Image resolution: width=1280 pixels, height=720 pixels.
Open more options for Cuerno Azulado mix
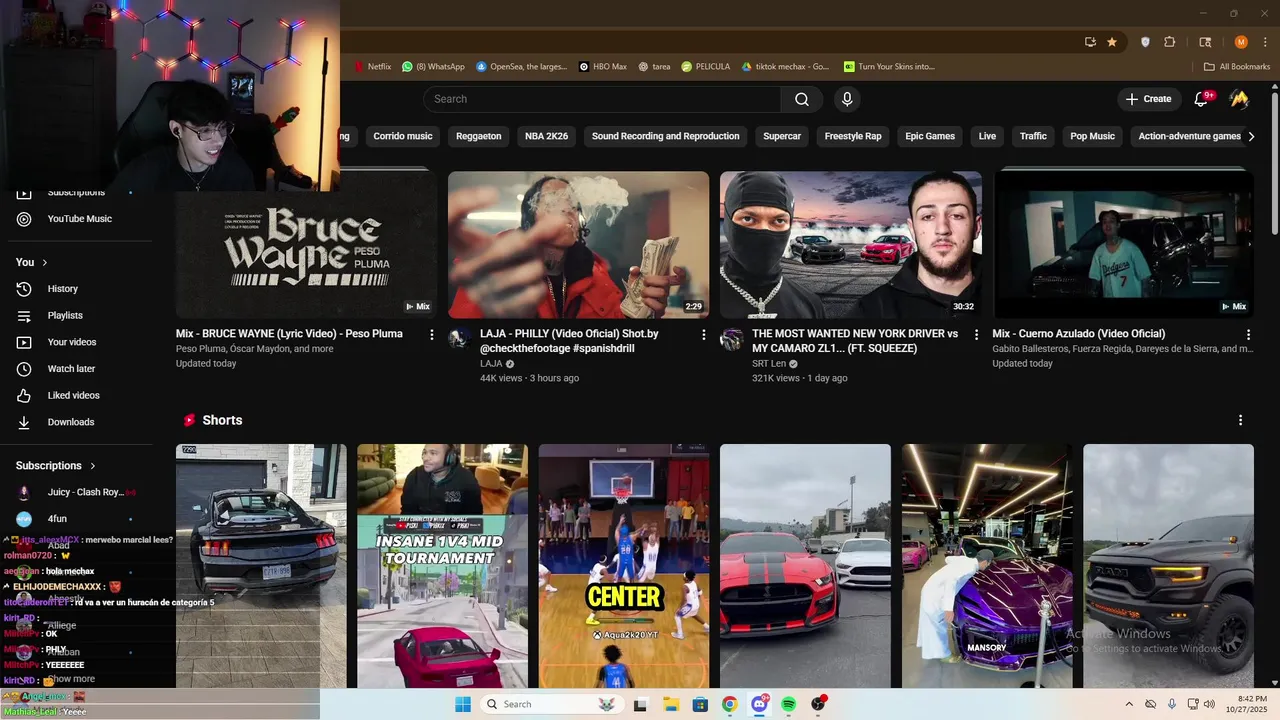(1248, 334)
